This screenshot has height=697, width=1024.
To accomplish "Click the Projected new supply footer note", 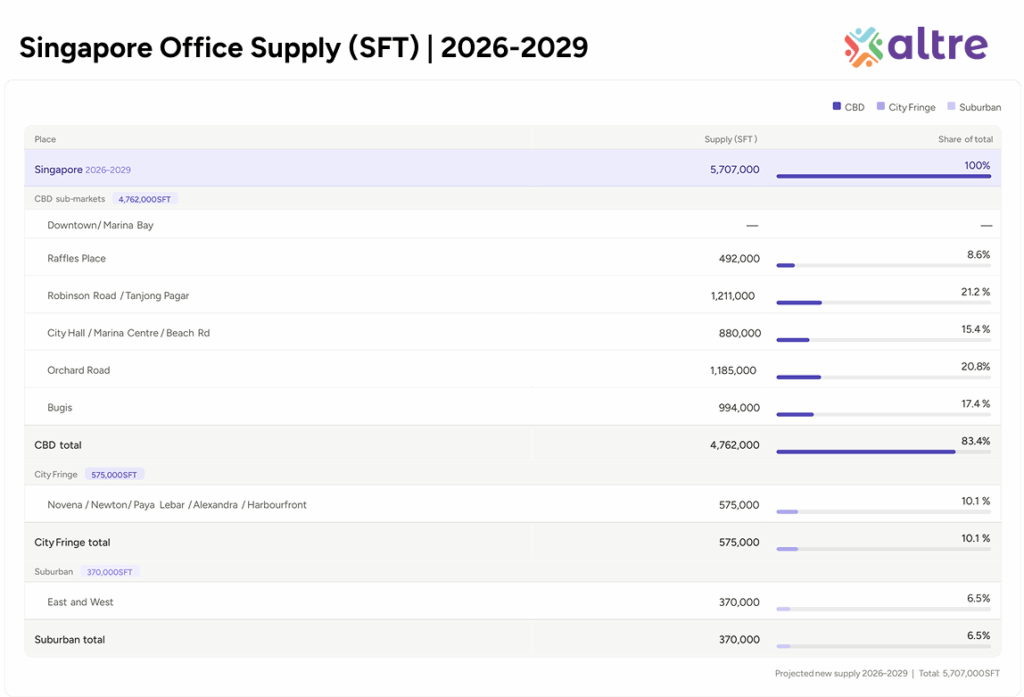I will 841,673.
